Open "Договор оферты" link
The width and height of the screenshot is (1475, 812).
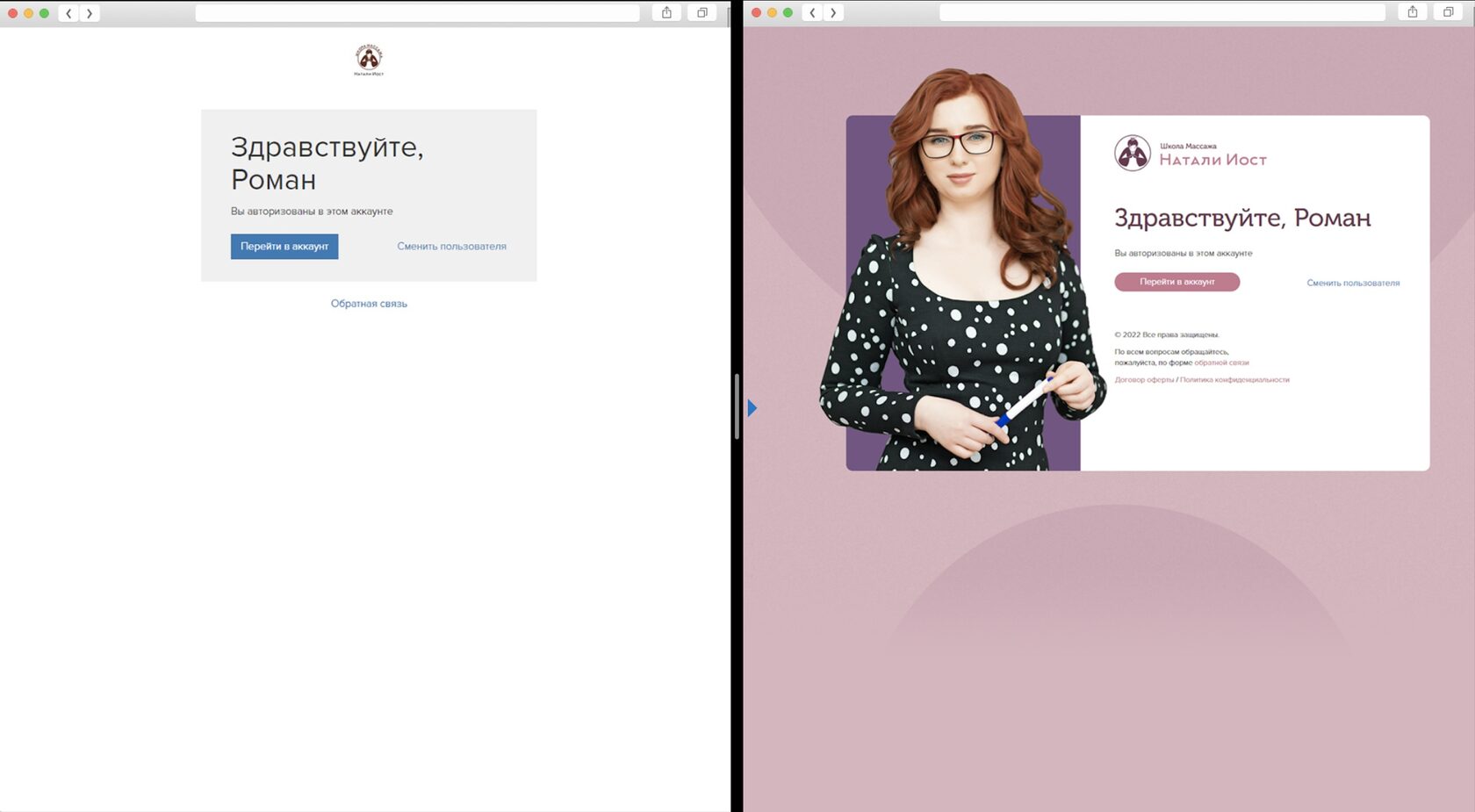(x=1144, y=380)
